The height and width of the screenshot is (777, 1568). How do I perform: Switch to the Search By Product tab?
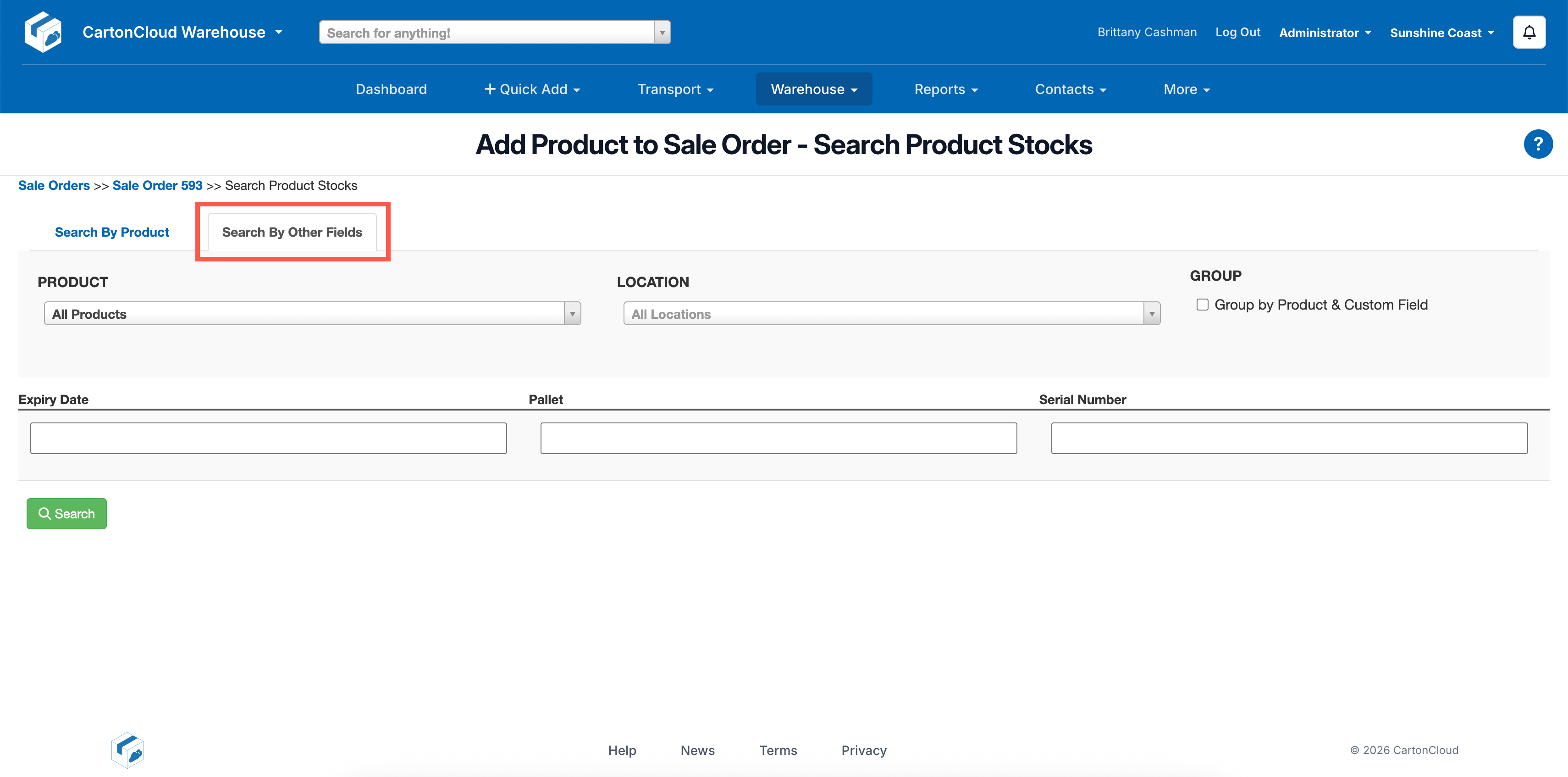coord(112,232)
